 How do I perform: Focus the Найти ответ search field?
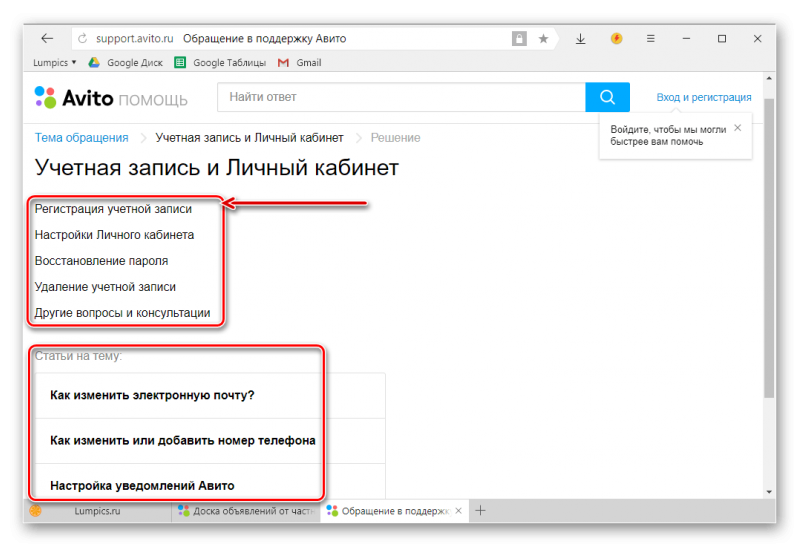pos(402,97)
